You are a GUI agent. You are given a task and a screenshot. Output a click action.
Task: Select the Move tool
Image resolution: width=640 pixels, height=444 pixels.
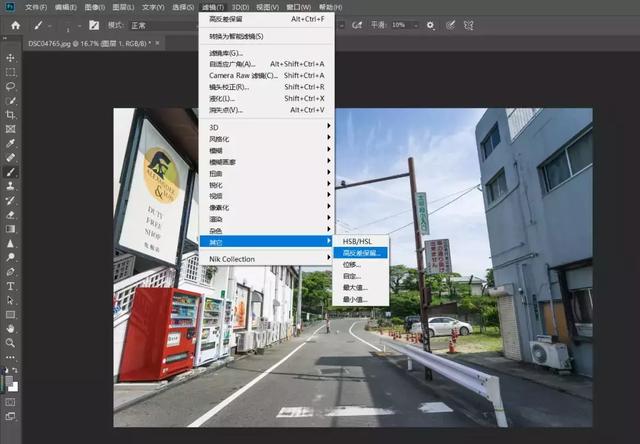(x=11, y=58)
